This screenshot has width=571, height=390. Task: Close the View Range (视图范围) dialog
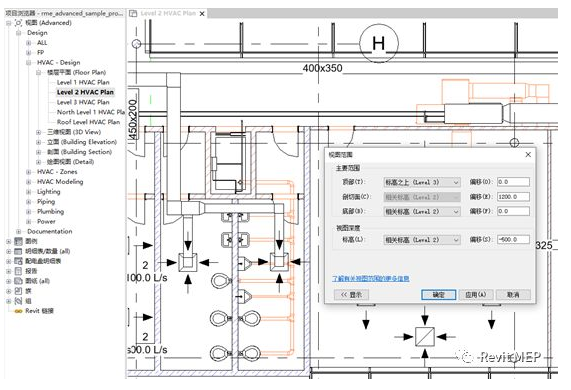click(528, 155)
